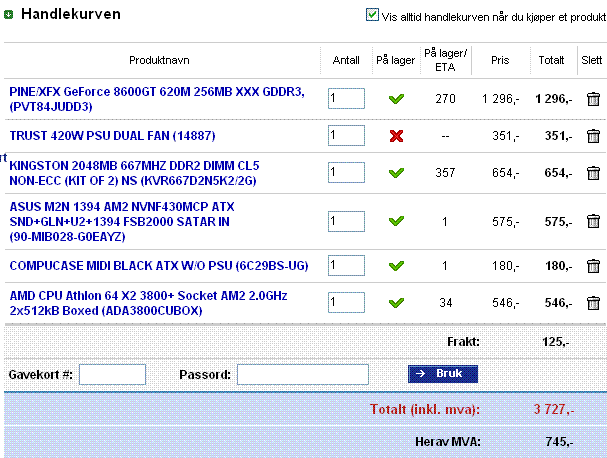
Task: Remove TRUST 420W PSU from cart
Action: tap(593, 136)
